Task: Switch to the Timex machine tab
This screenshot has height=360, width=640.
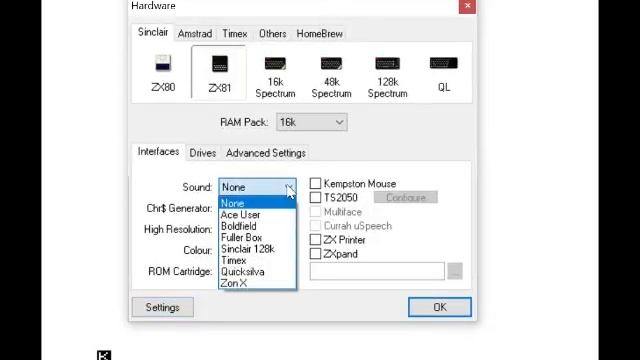Action: (x=235, y=34)
